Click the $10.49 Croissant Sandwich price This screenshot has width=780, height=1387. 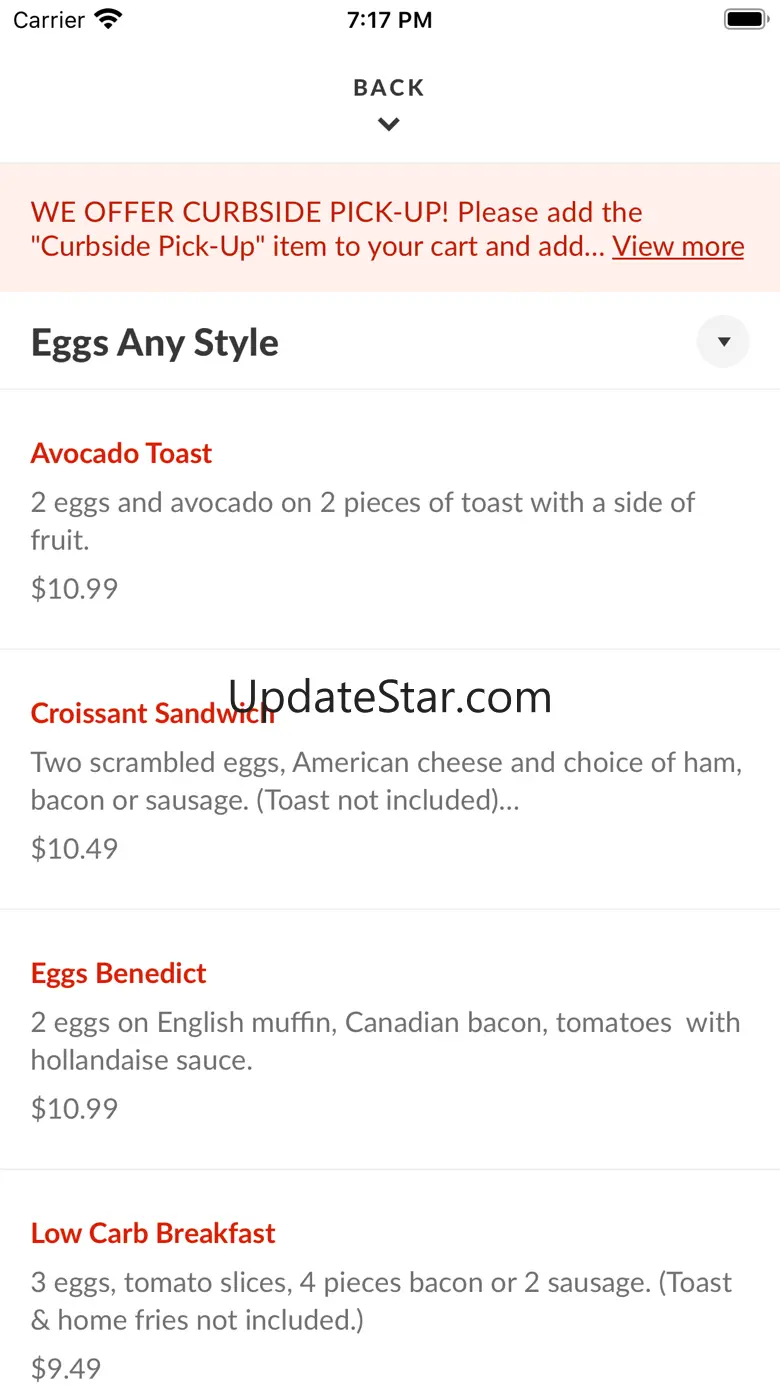point(74,848)
